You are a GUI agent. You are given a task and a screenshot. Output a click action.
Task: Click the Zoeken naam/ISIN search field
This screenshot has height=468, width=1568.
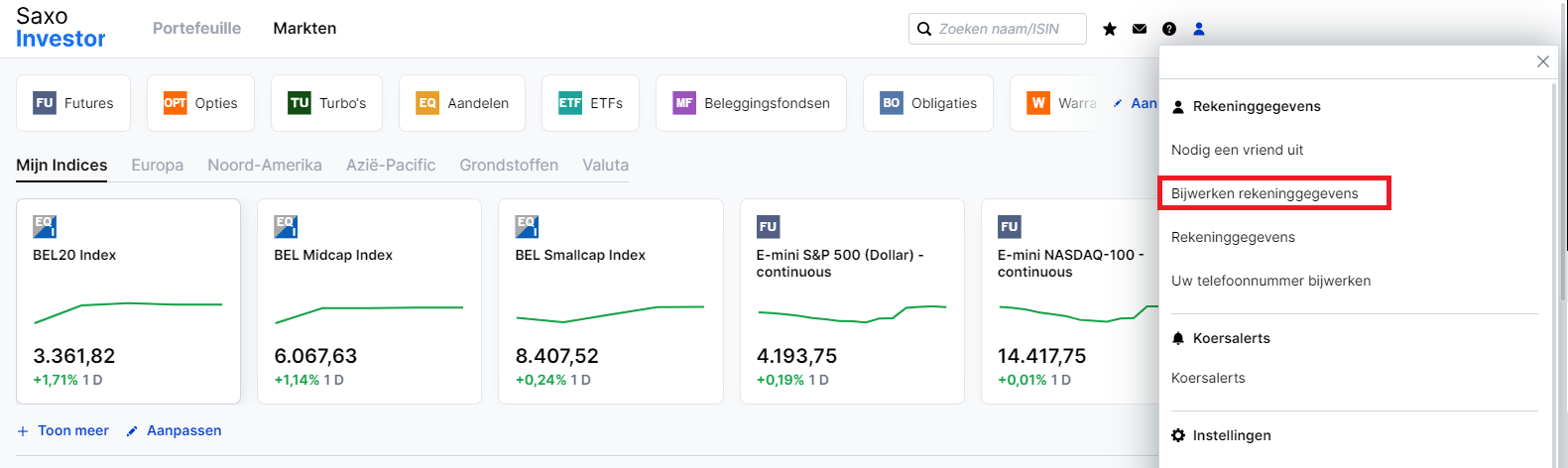pos(998,29)
